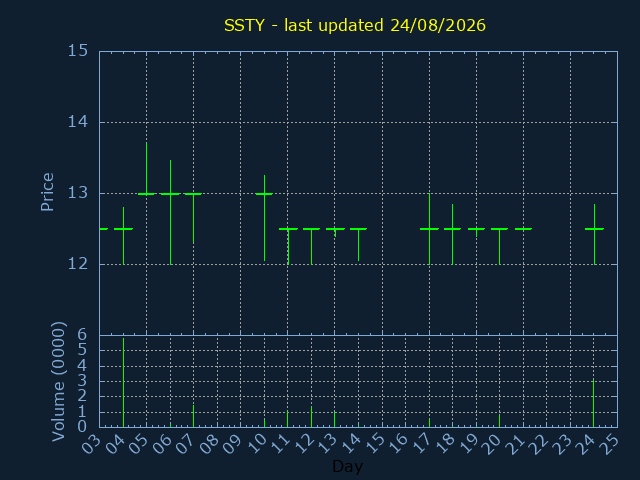Click the day 25 axis label
The width and height of the screenshot is (640, 480).
tap(609, 444)
